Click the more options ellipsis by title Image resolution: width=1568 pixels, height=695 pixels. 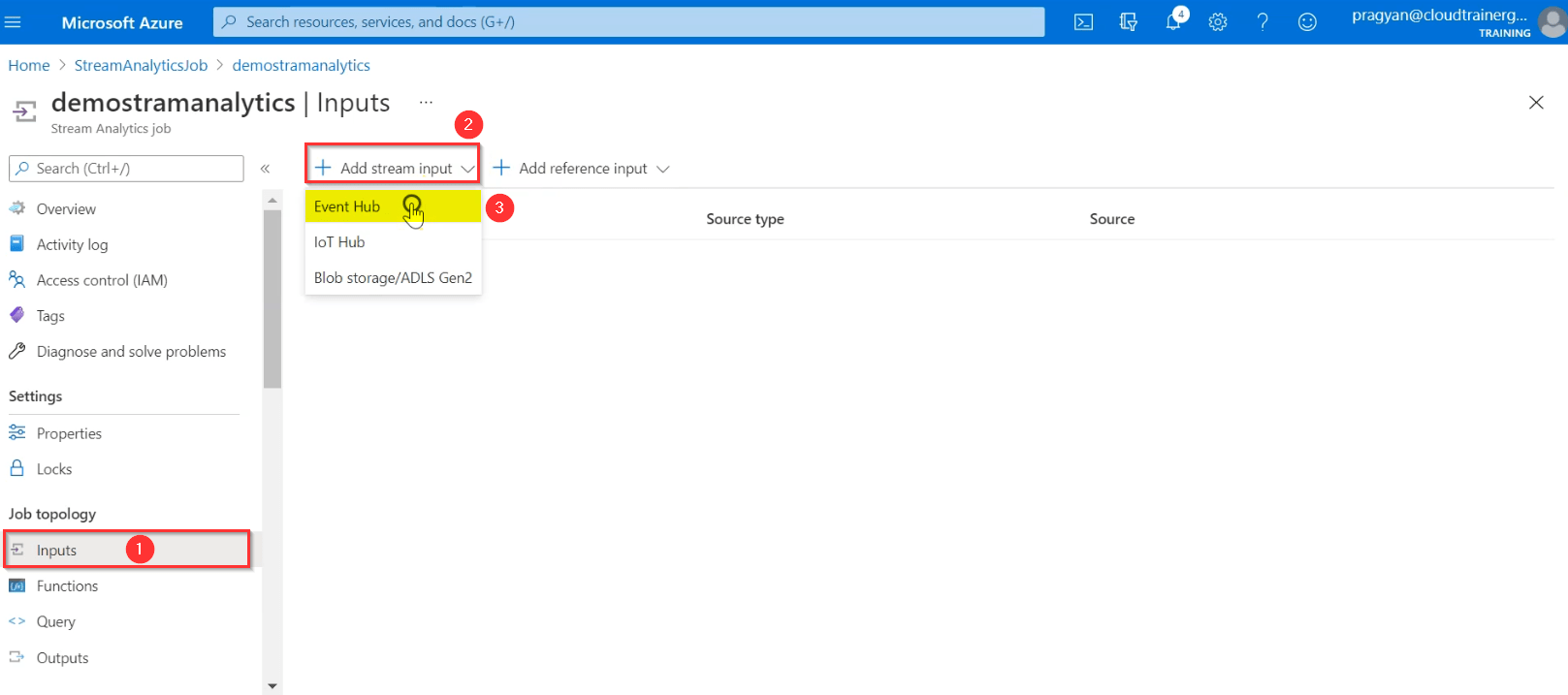click(x=426, y=102)
